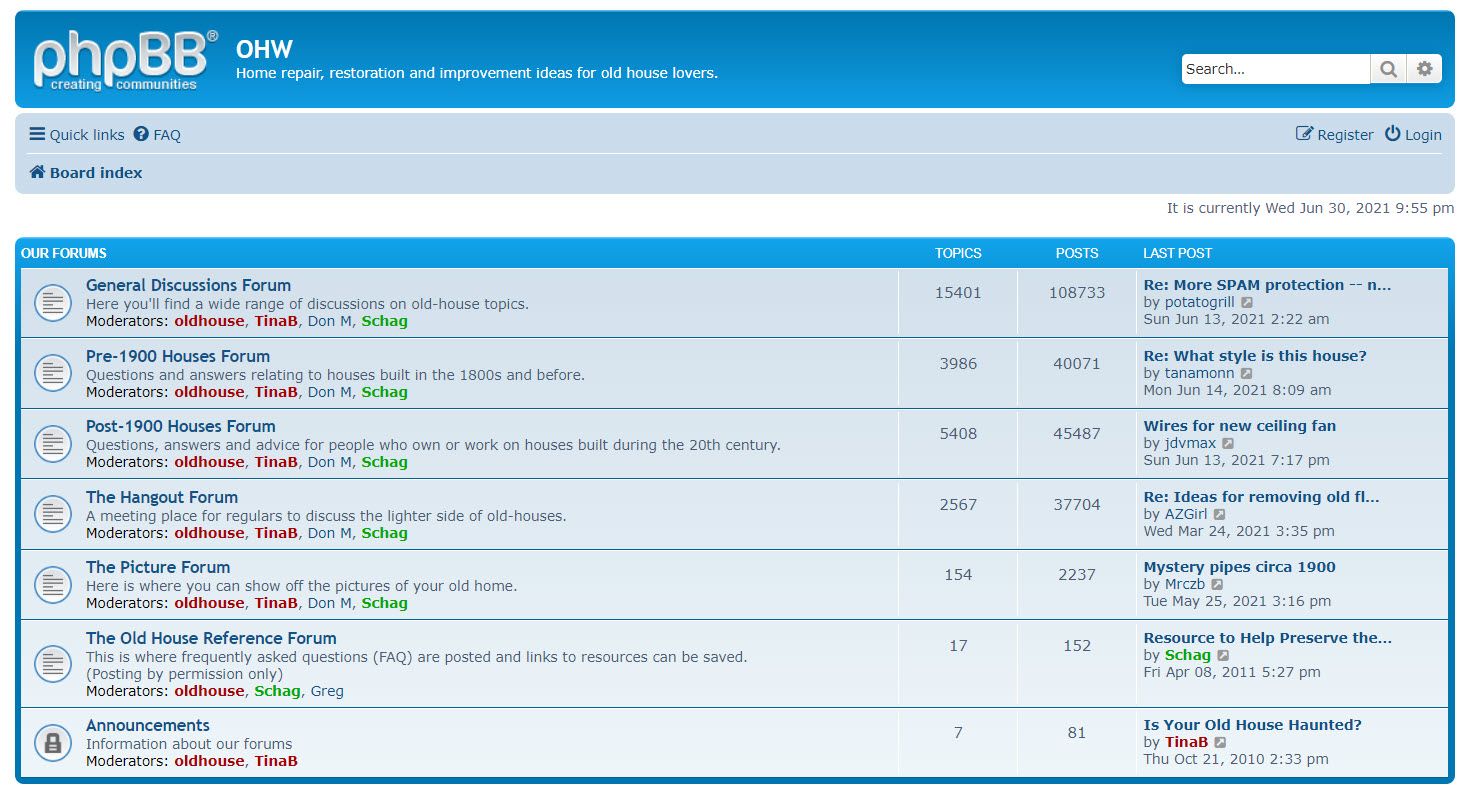Click The Picture Forum status icon
The height and width of the screenshot is (791, 1464).
point(53,584)
